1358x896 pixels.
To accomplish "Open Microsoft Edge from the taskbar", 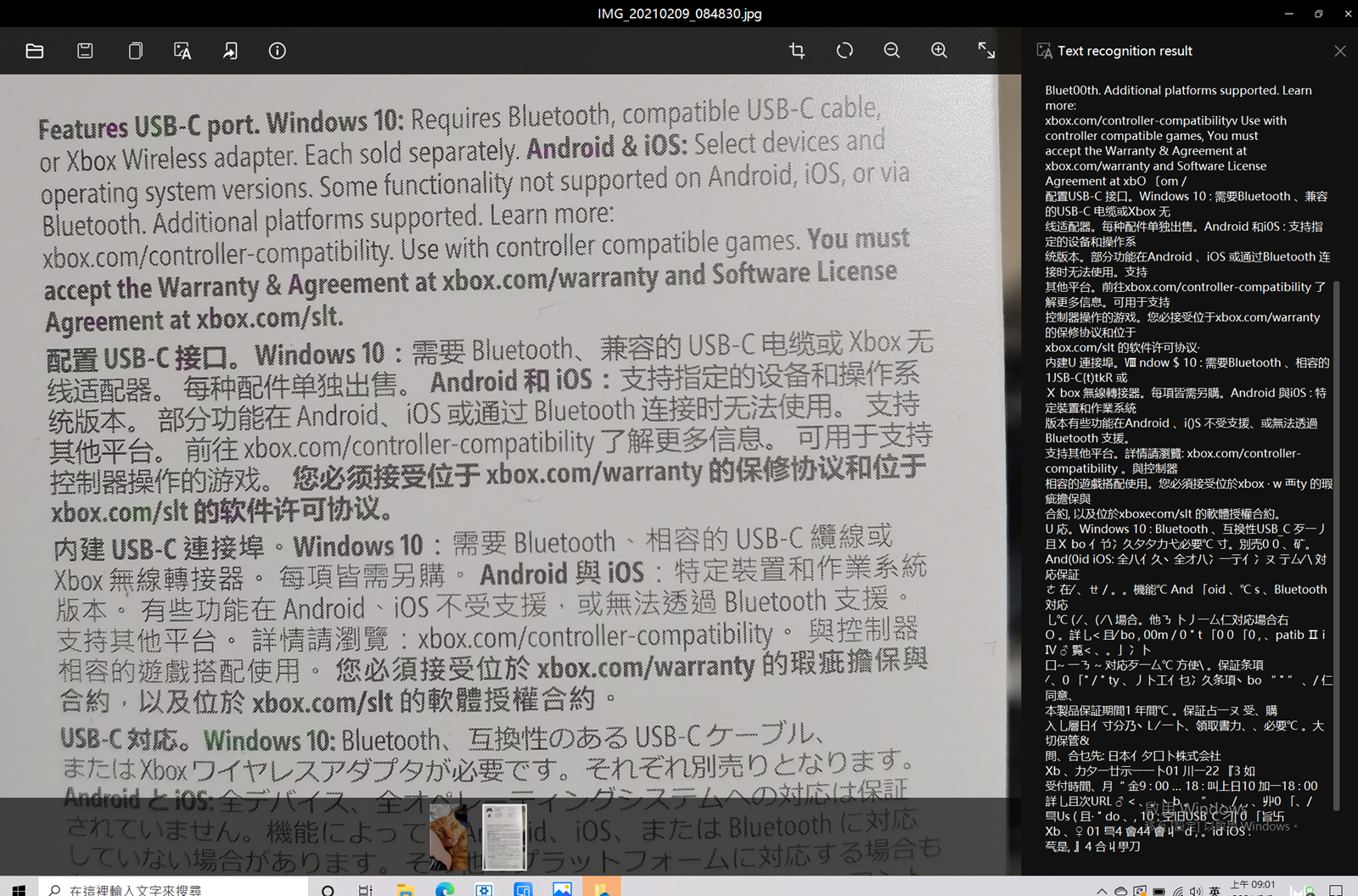I will click(445, 889).
